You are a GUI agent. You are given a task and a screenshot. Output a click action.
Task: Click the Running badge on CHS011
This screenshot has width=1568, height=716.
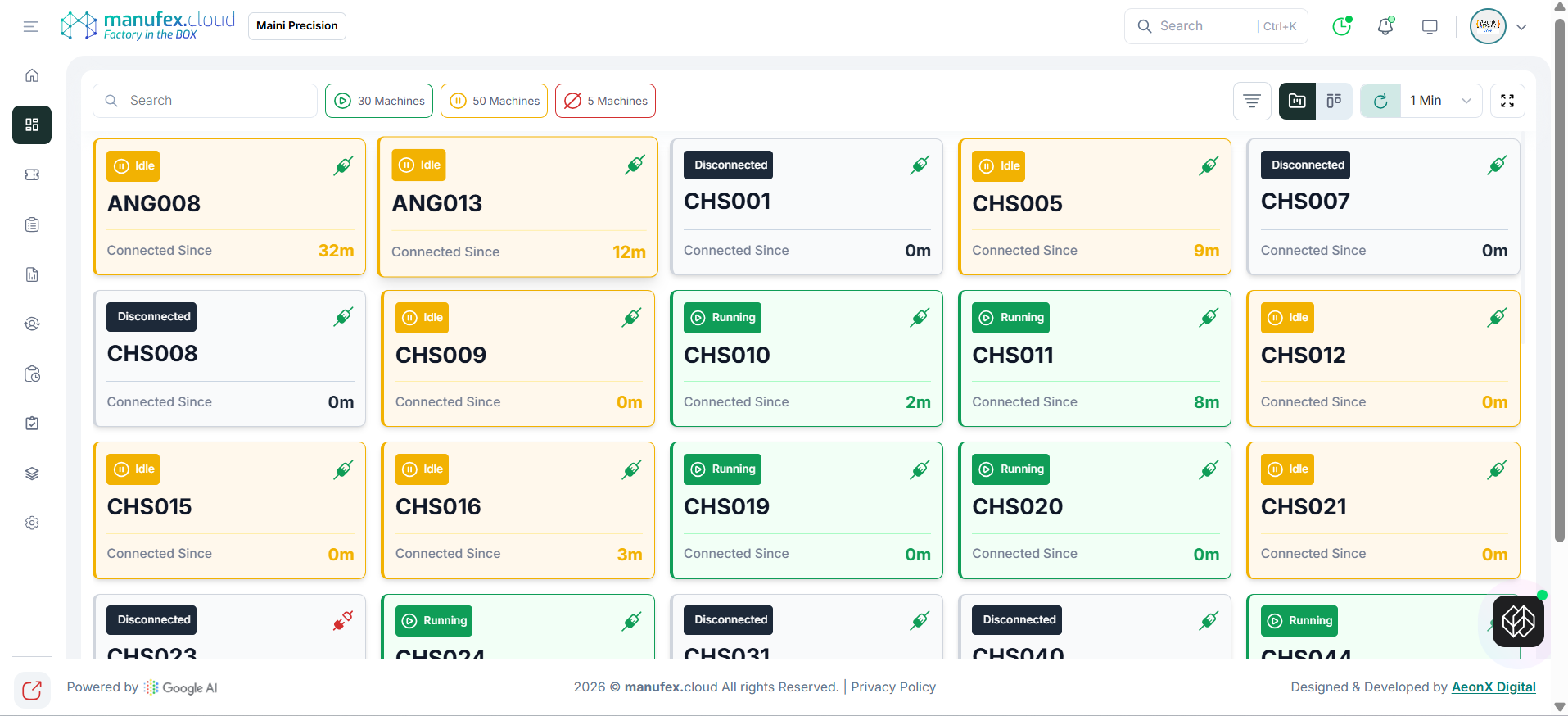tap(1011, 318)
